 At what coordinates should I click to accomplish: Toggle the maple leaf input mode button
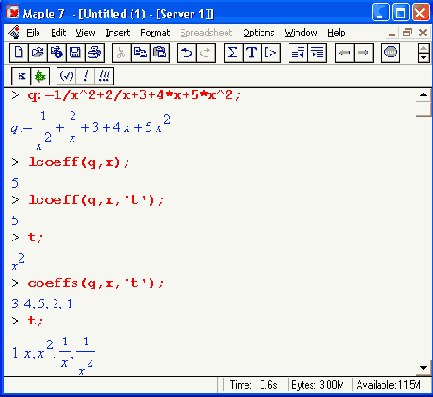(x=40, y=76)
